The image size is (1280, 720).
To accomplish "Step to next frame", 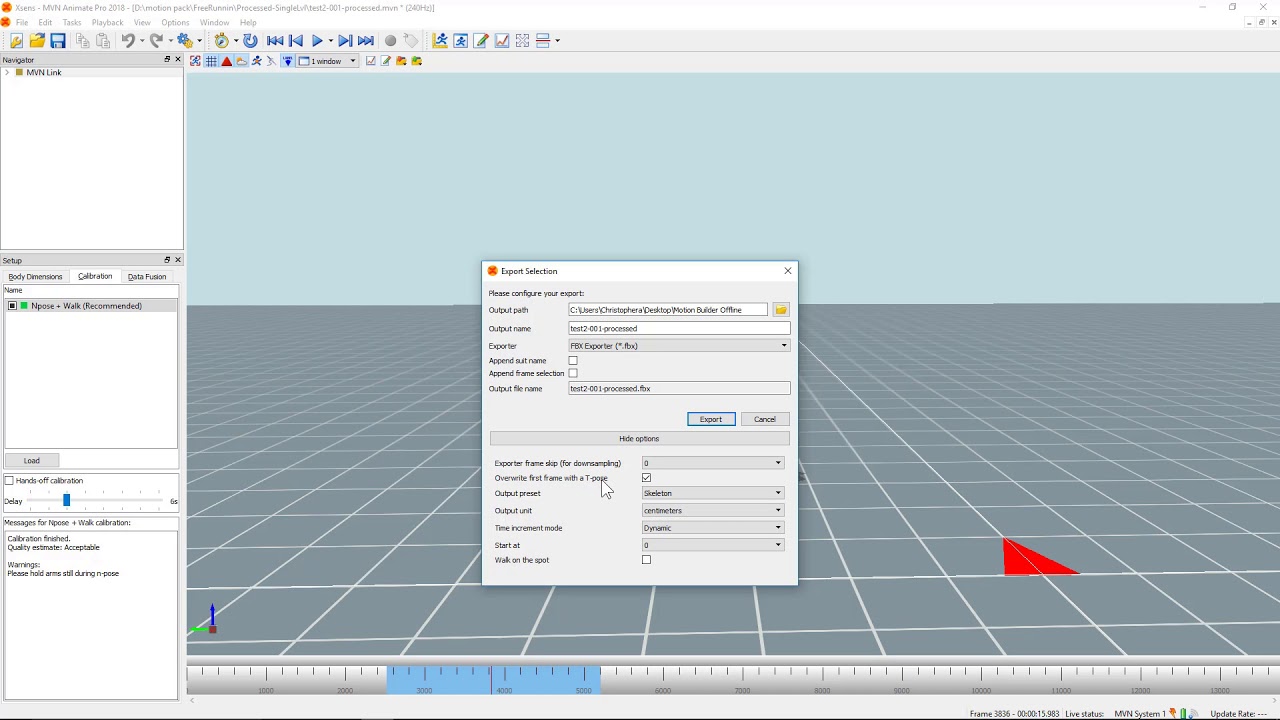I will click(x=345, y=41).
